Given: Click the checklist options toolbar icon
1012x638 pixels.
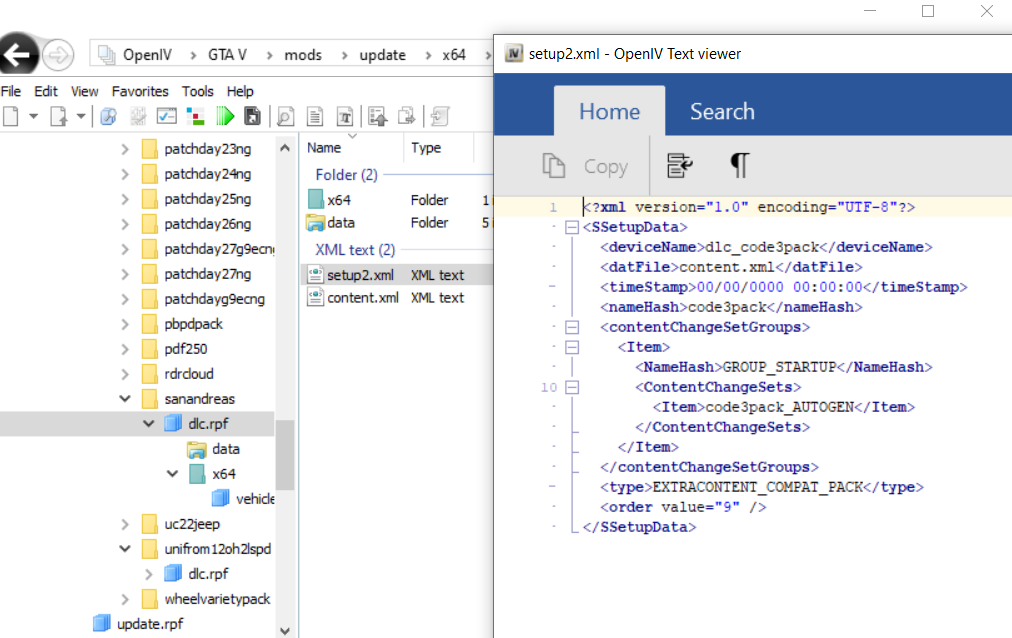Looking at the screenshot, I should tap(167, 116).
